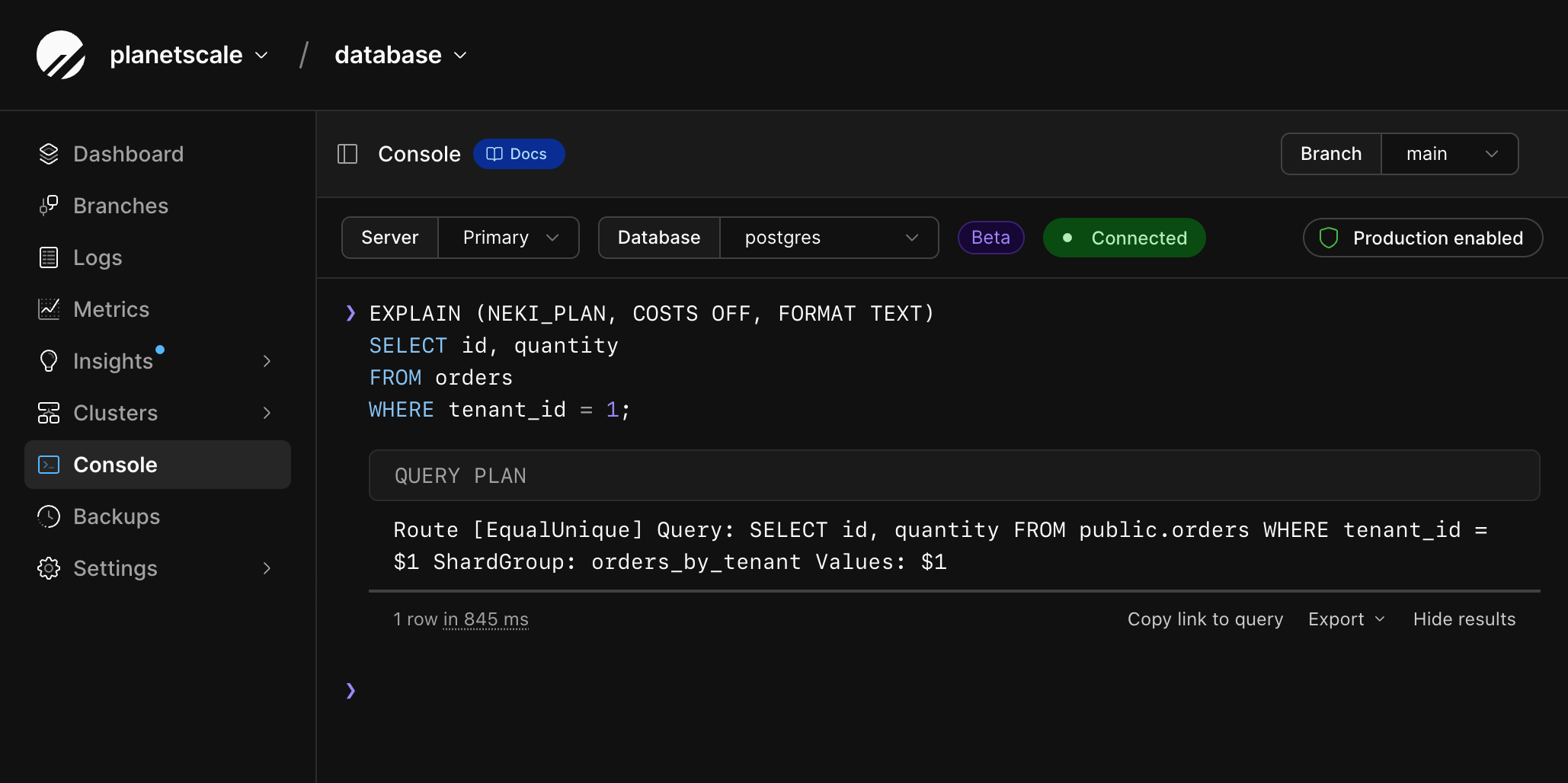Click the QUERY PLAN header
Viewport: 1568px width, 783px height.
coord(954,475)
